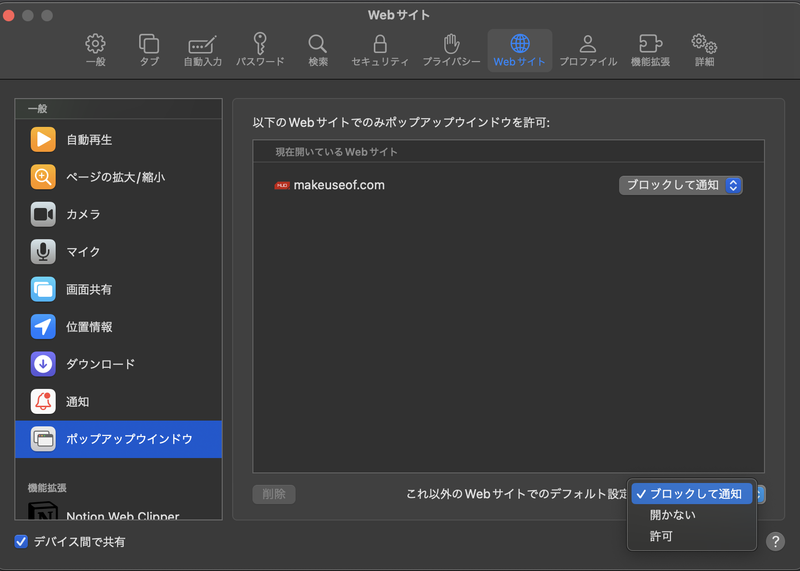Viewport: 800px width, 571px height.
Task: Open the パスワード key icon pane
Action: point(259,51)
